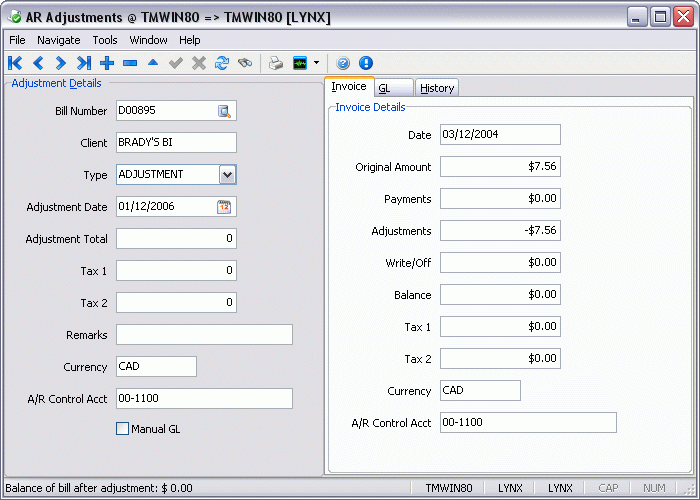The width and height of the screenshot is (700, 500).
Task: Expand the Type dropdown list
Action: tap(227, 175)
